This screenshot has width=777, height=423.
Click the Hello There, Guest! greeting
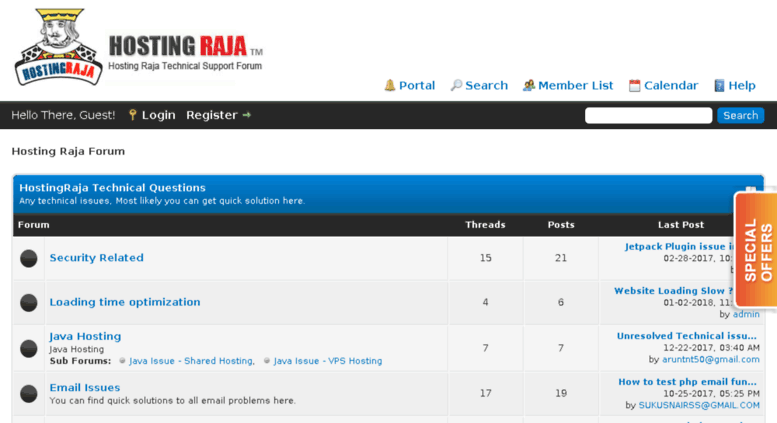63,115
